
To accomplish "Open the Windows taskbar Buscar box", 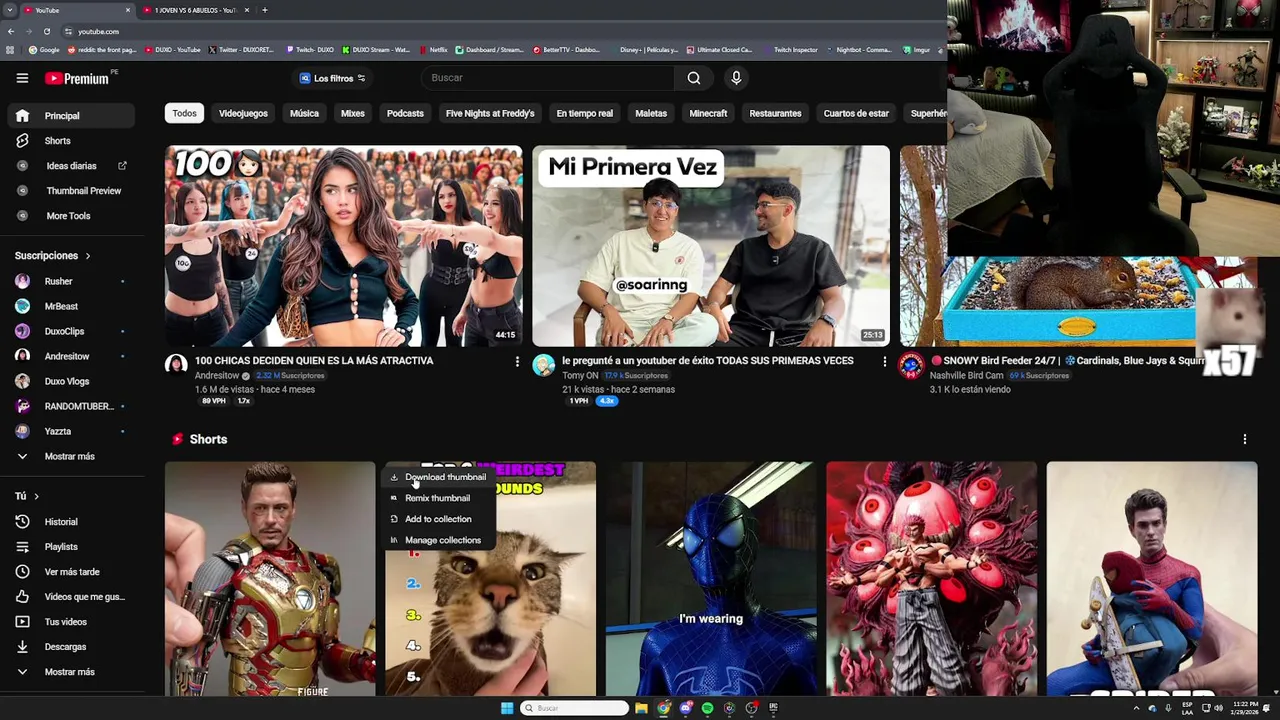I will 574,708.
